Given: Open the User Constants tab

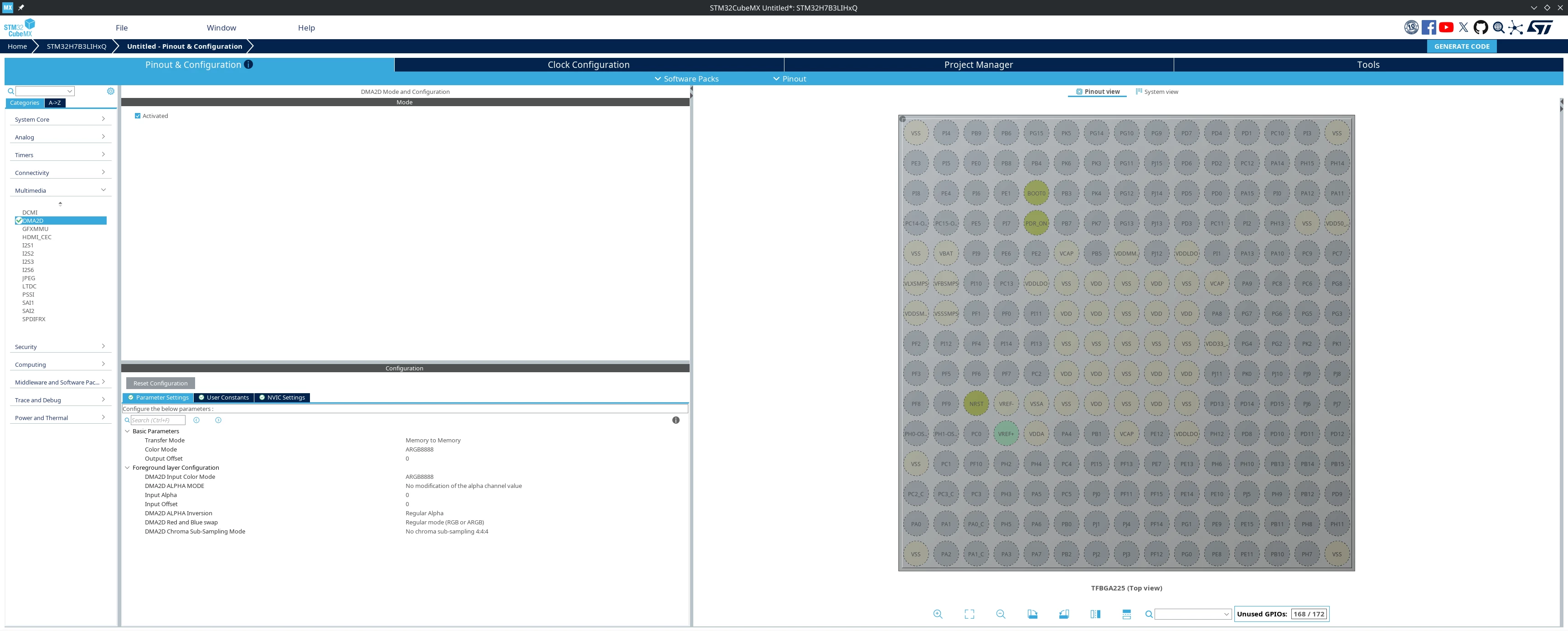Looking at the screenshot, I should pos(223,397).
